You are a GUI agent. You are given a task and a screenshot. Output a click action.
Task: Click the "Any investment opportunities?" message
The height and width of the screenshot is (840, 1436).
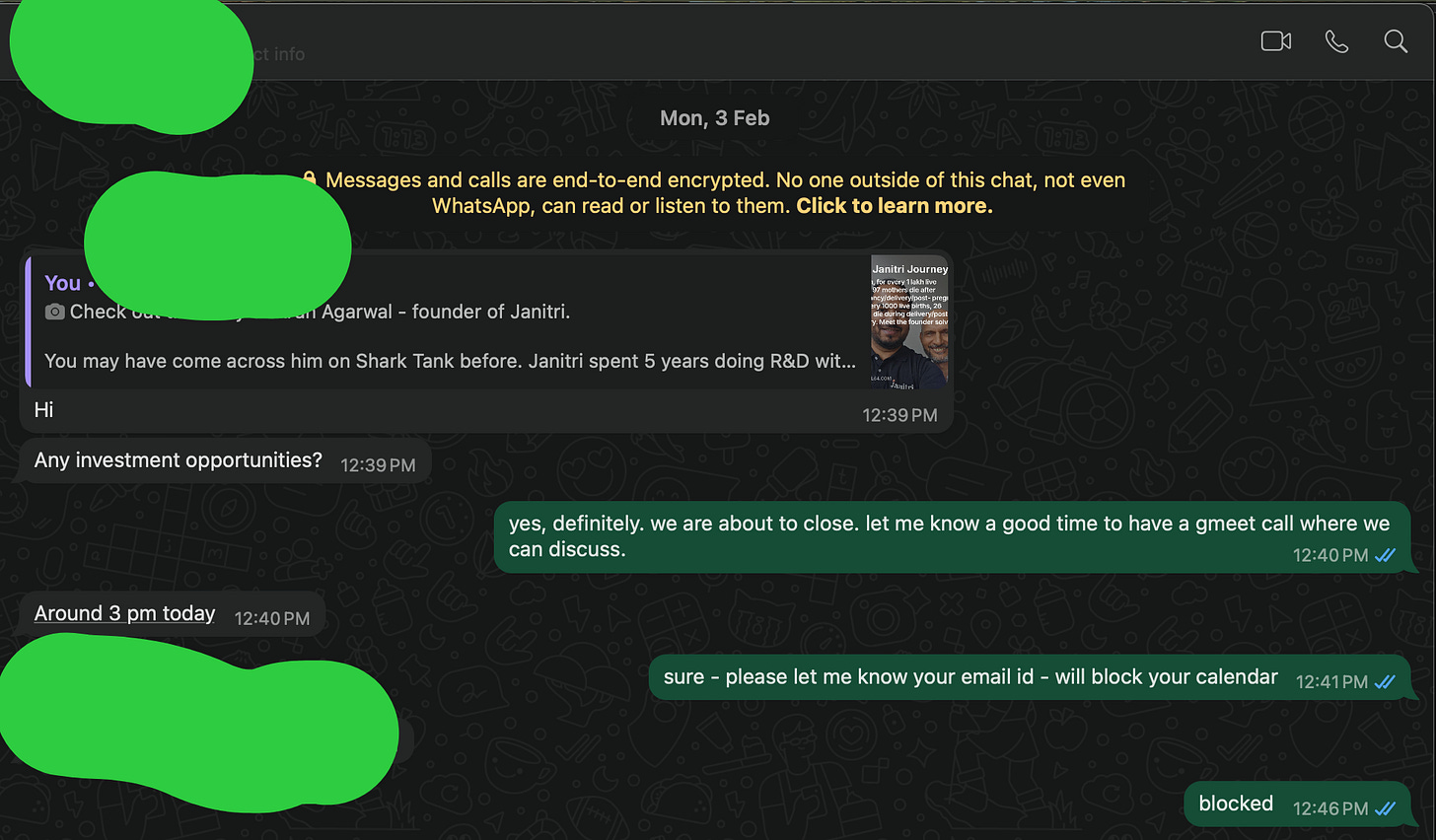[179, 460]
